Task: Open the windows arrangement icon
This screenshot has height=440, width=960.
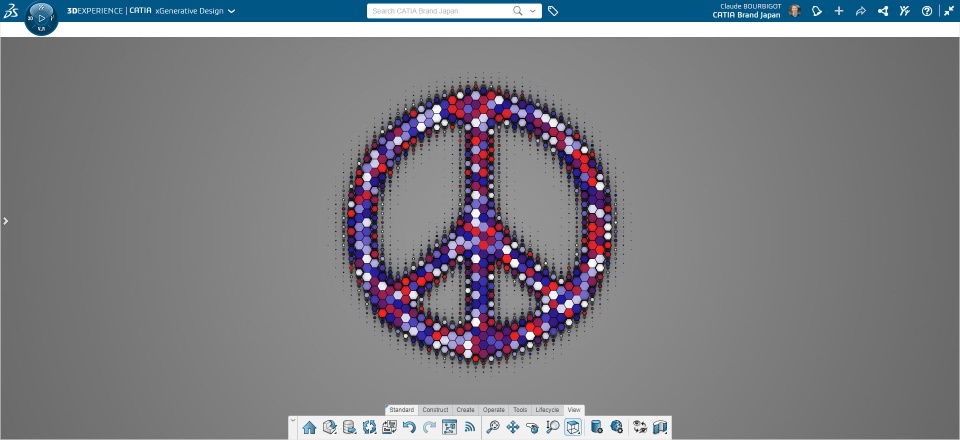Action: tap(389, 427)
